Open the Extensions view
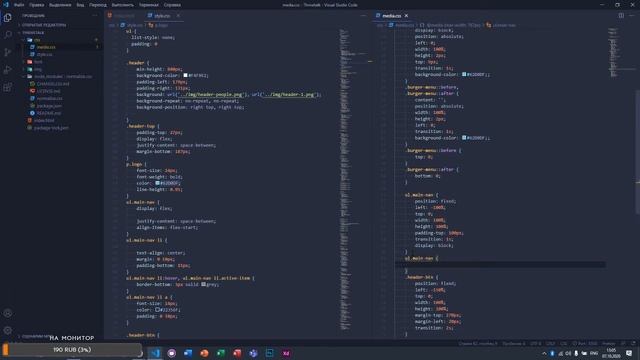 (7, 87)
